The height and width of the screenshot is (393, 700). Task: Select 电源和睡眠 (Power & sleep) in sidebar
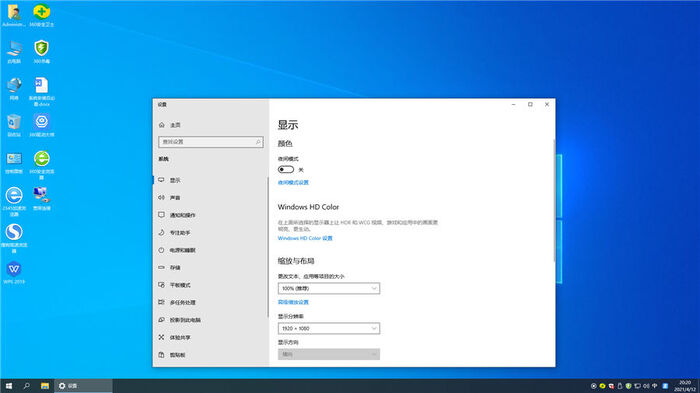click(210, 250)
